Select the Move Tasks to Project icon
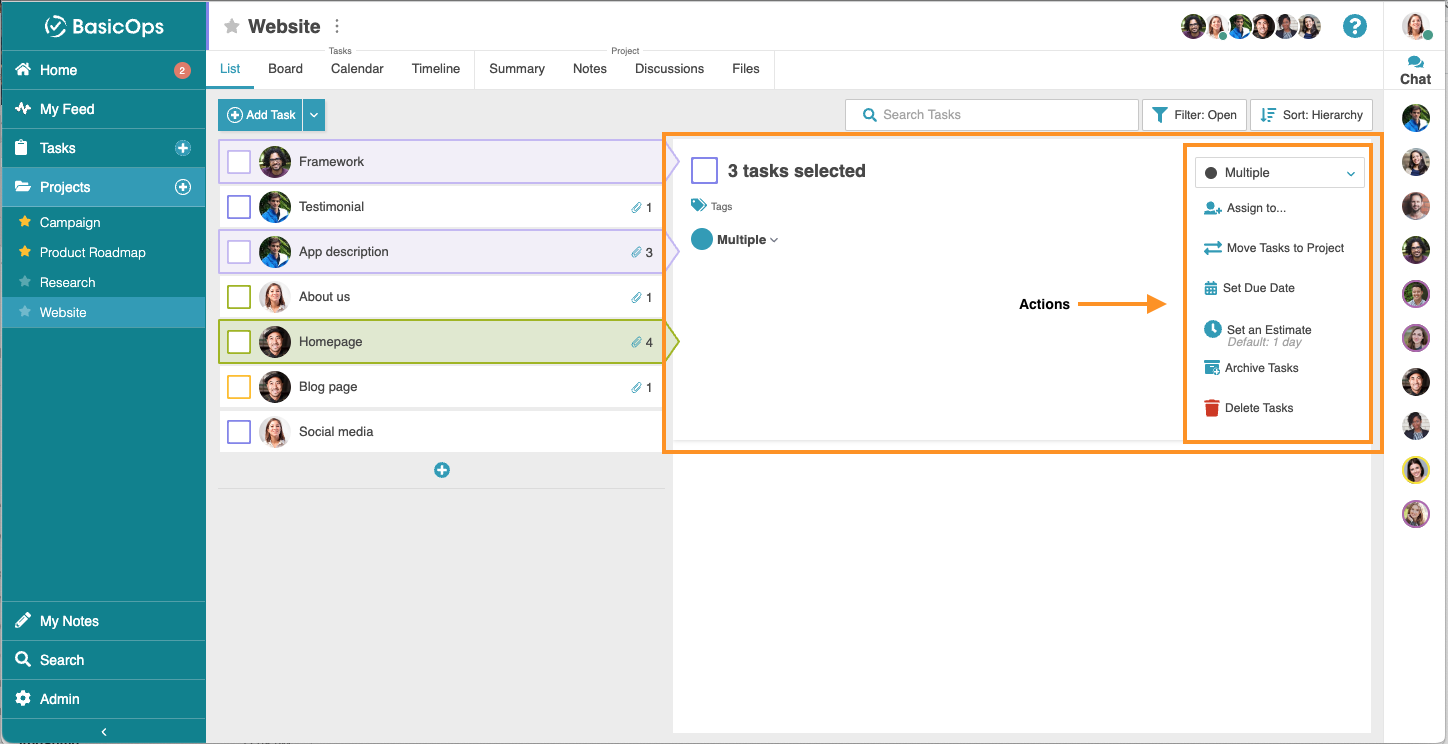This screenshot has width=1448, height=744. [x=1212, y=248]
